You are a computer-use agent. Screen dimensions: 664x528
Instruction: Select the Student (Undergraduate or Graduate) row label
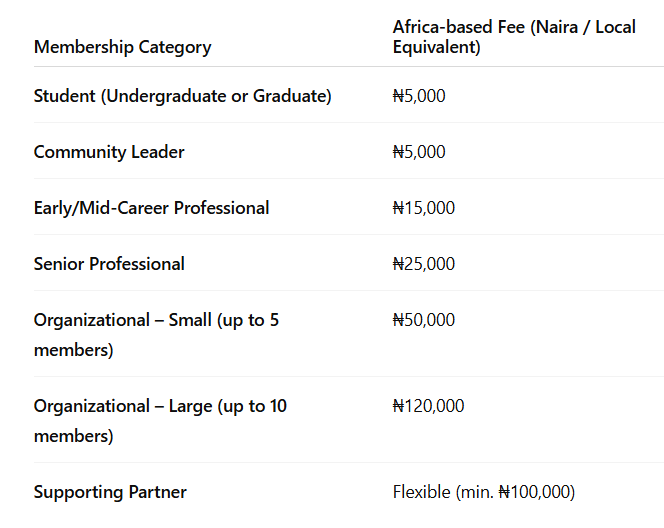(182, 96)
